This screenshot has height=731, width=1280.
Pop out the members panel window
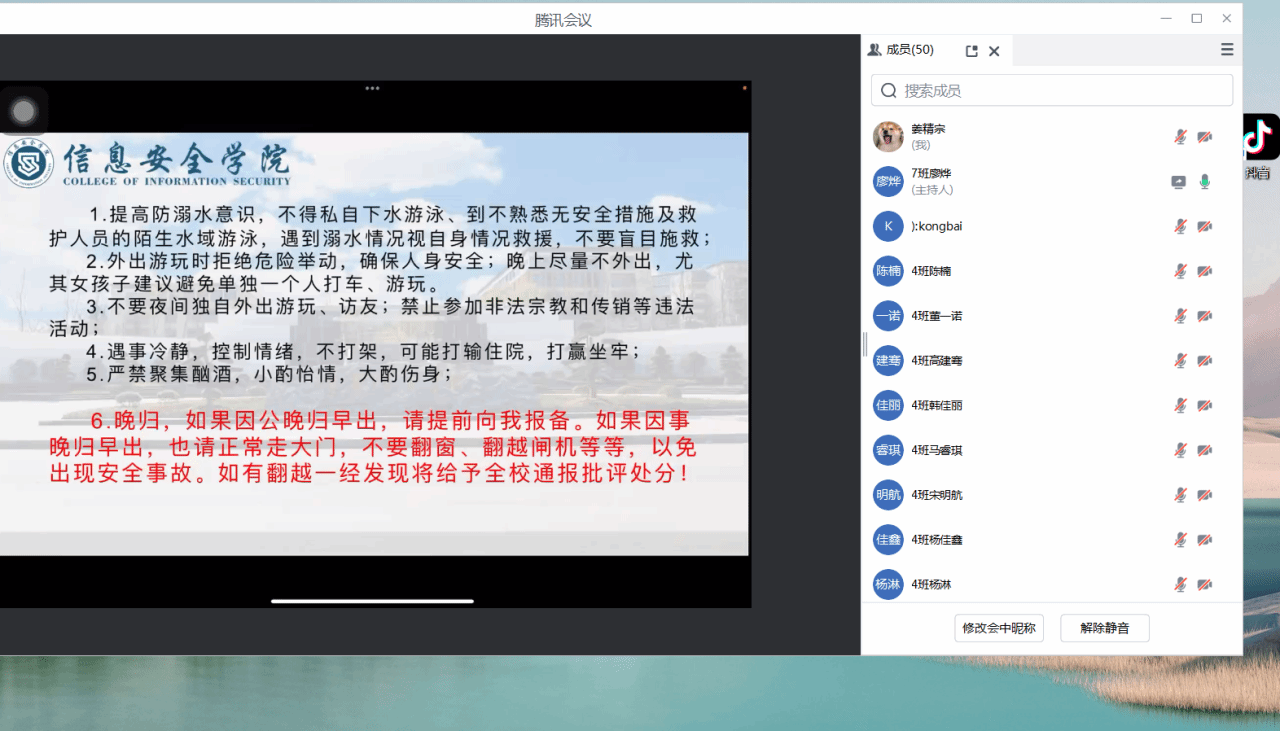pos(971,51)
